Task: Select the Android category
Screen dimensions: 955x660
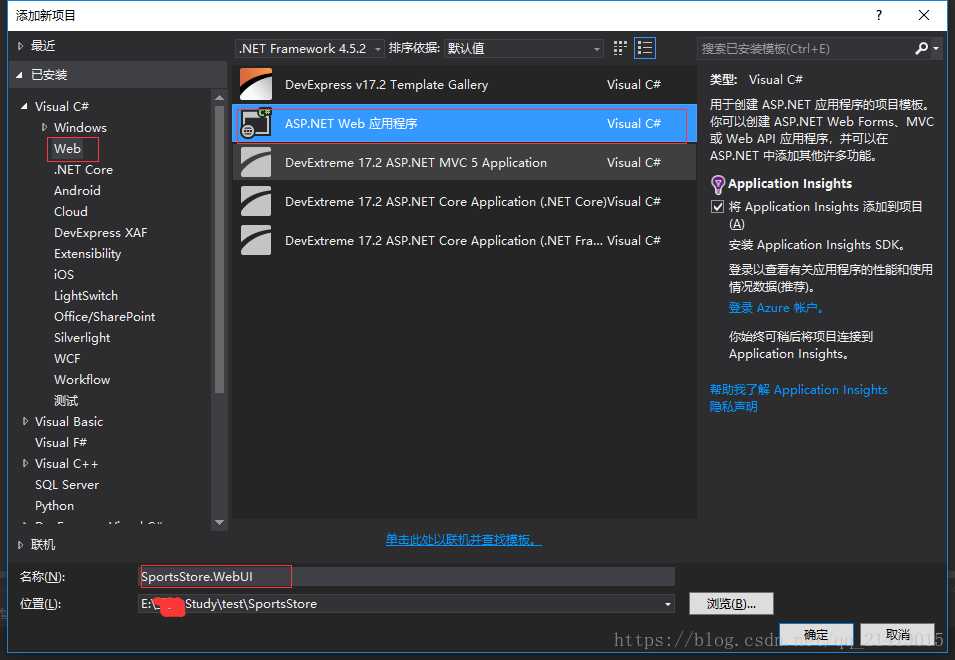Action: [77, 191]
